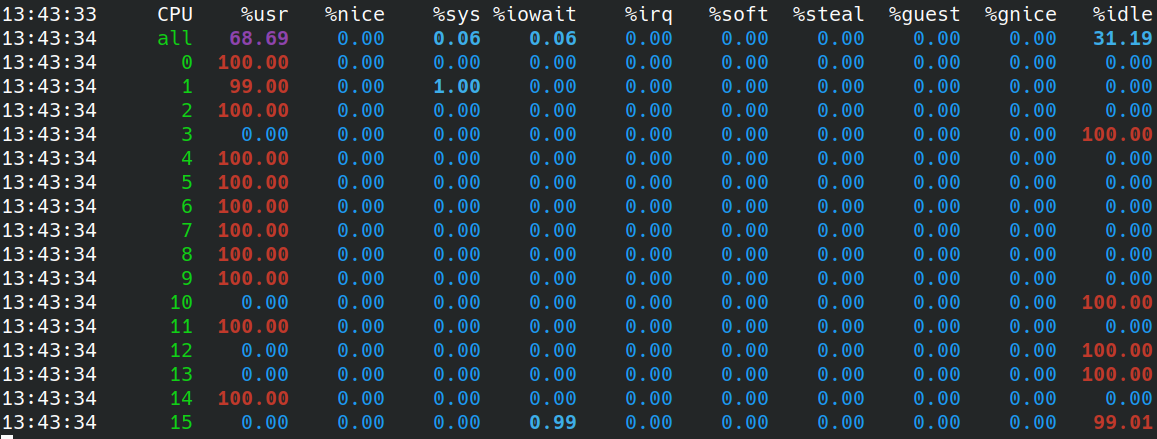Image resolution: width=1157 pixels, height=439 pixels.
Task: Click the 100.00 %usr value for CPU 2
Action: click(253, 111)
